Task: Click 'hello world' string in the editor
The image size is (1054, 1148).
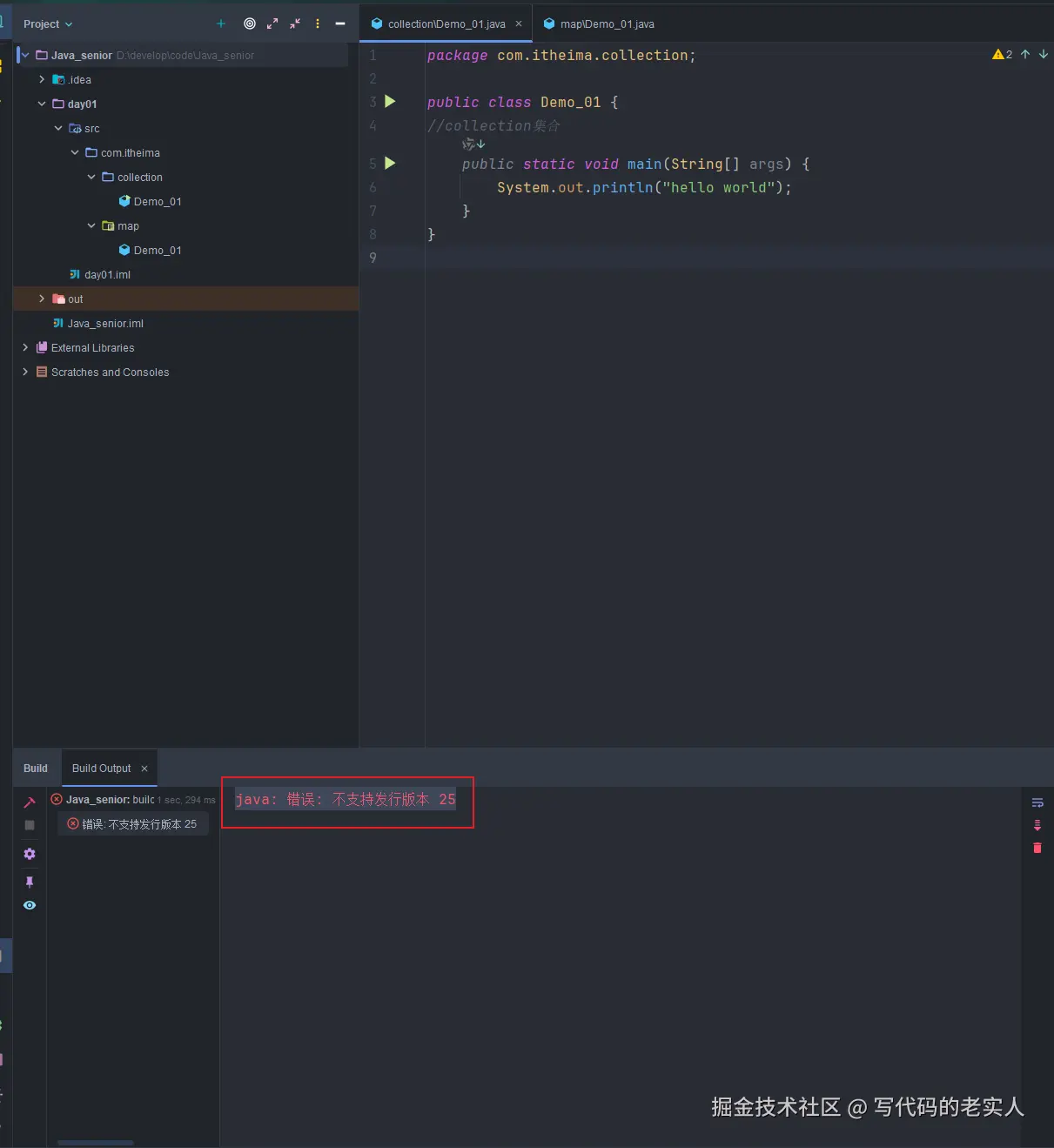Action: (x=719, y=187)
